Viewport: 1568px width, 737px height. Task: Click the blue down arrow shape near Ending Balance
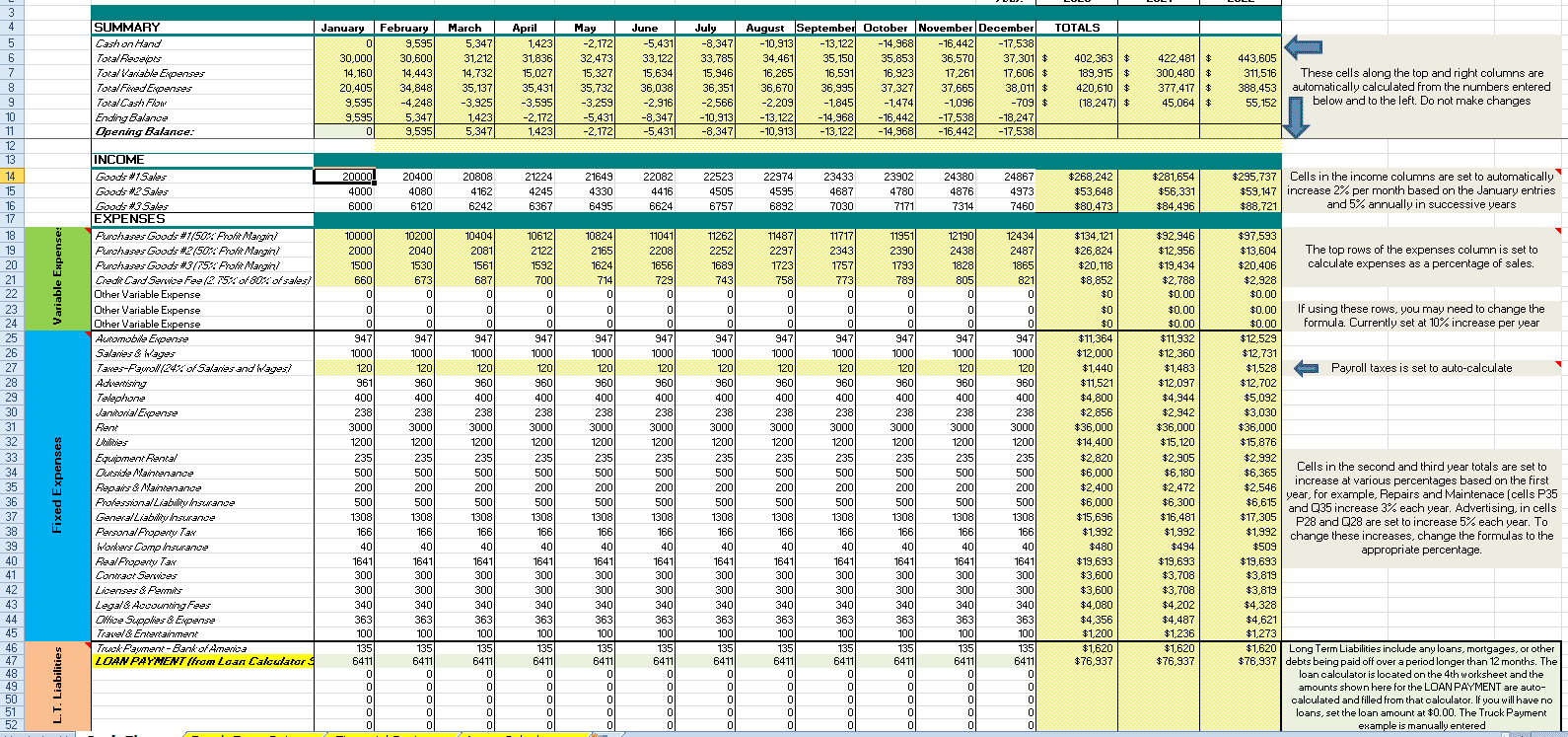click(1297, 116)
